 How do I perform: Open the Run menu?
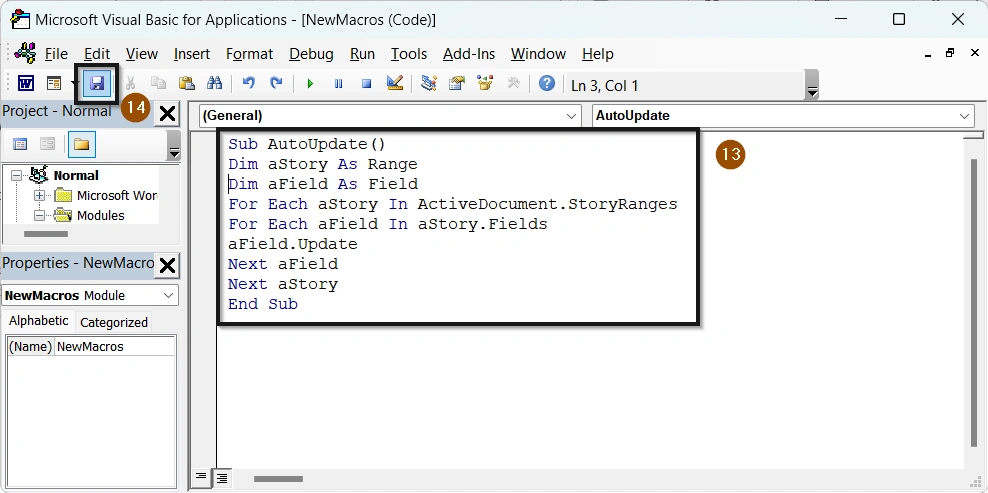click(x=362, y=54)
